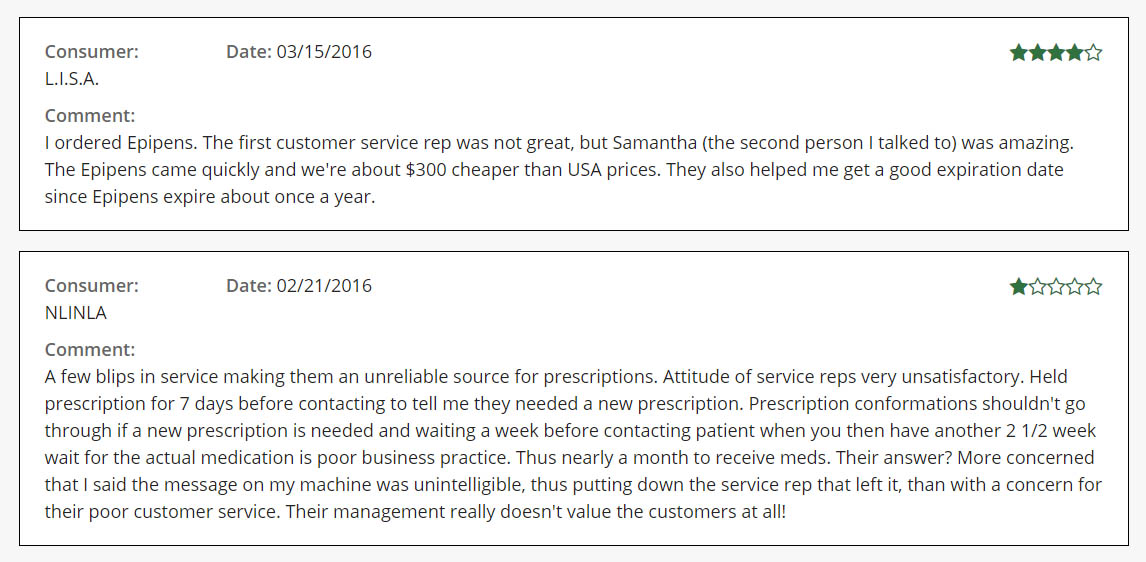
Task: Click the last empty star in NLINLA's rating
Action: (1093, 288)
